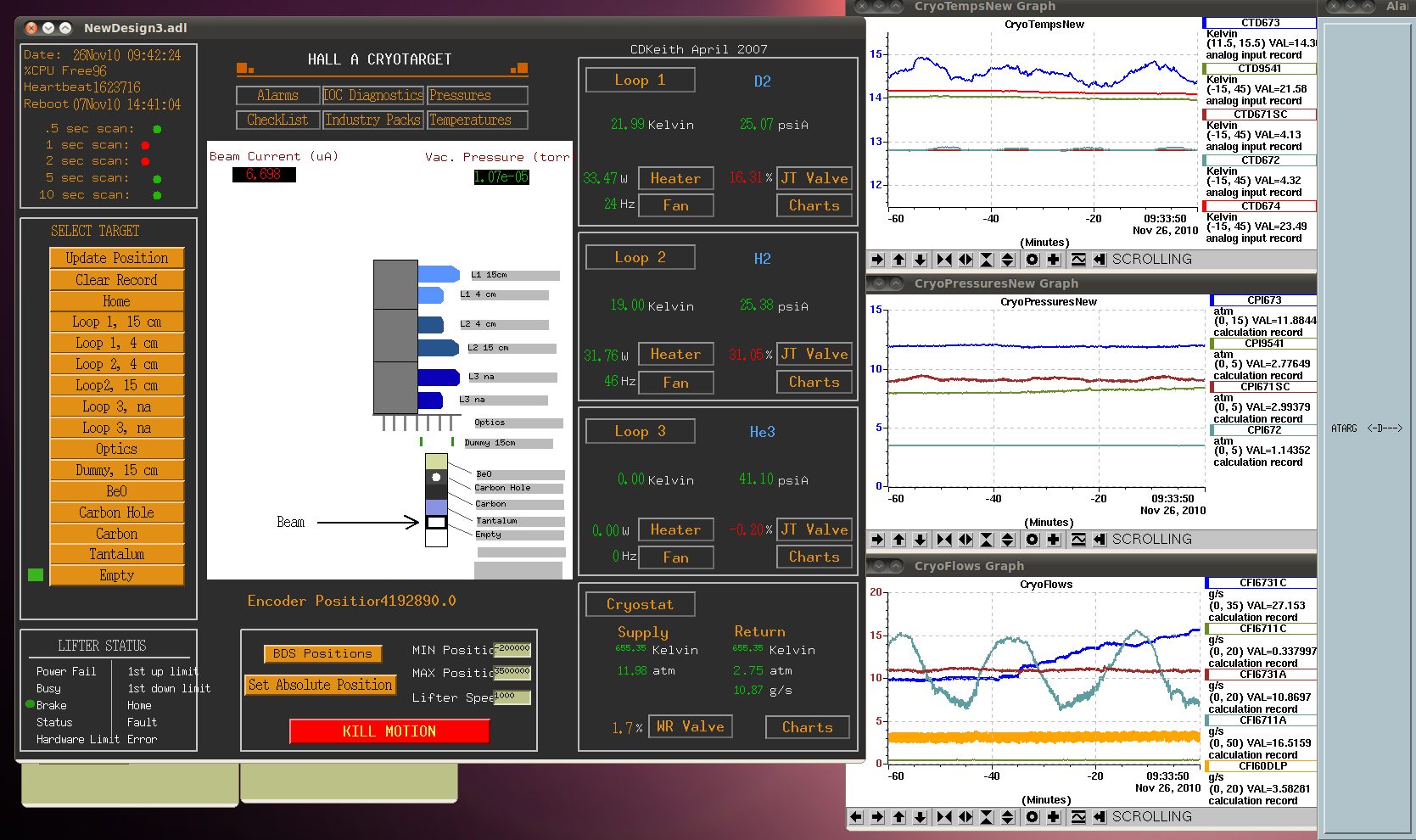Screen dimensions: 1416x840
Task: Click MIN Position input field
Action: click(x=512, y=649)
